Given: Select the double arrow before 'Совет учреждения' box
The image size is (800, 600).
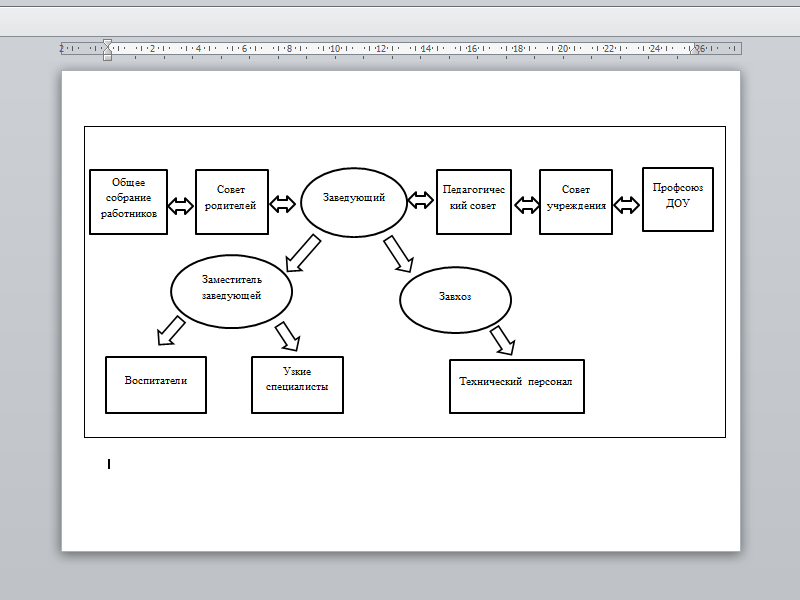Looking at the screenshot, I should [x=525, y=204].
